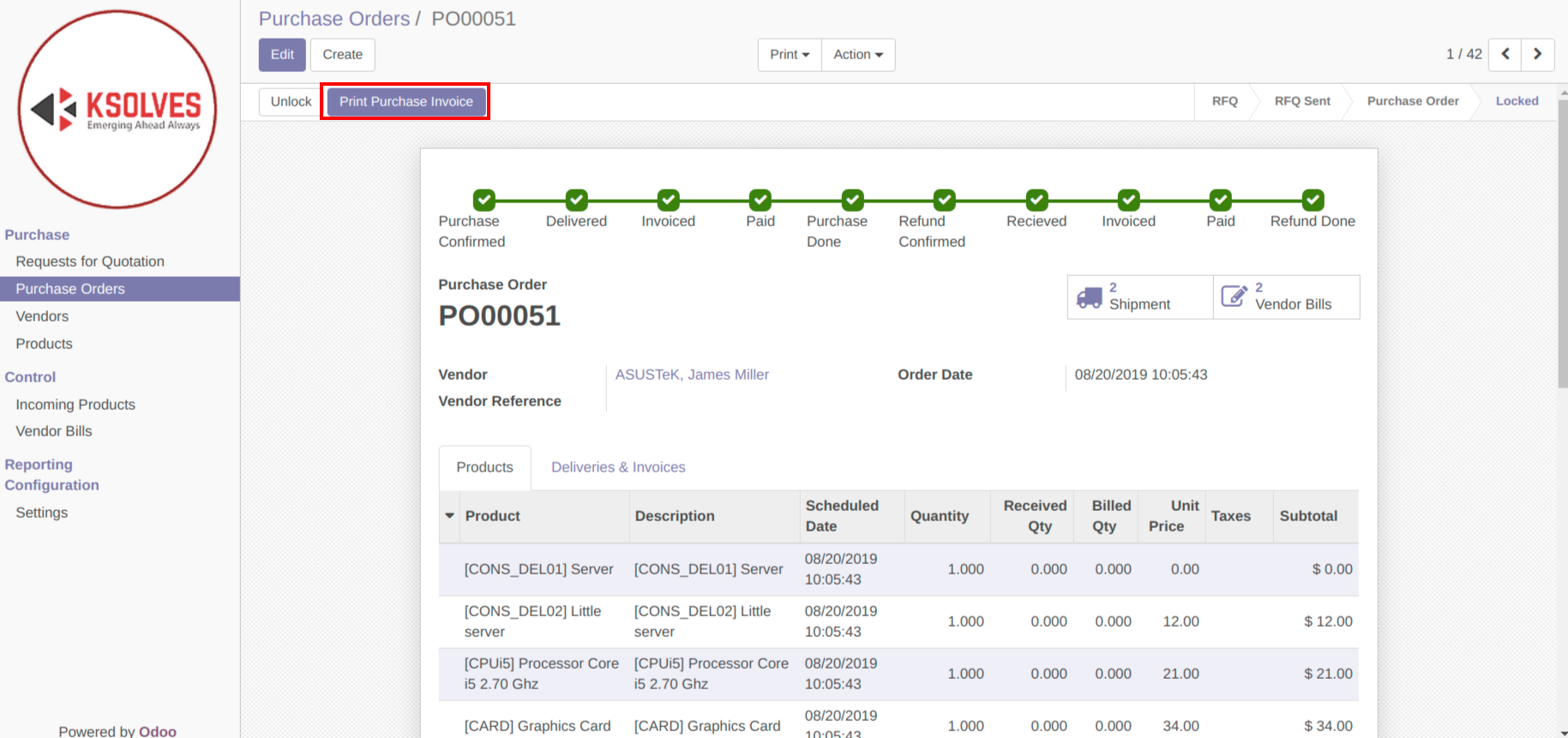Open the ASUSTeK, James Miller vendor link
The image size is (1568, 738).
point(692,375)
